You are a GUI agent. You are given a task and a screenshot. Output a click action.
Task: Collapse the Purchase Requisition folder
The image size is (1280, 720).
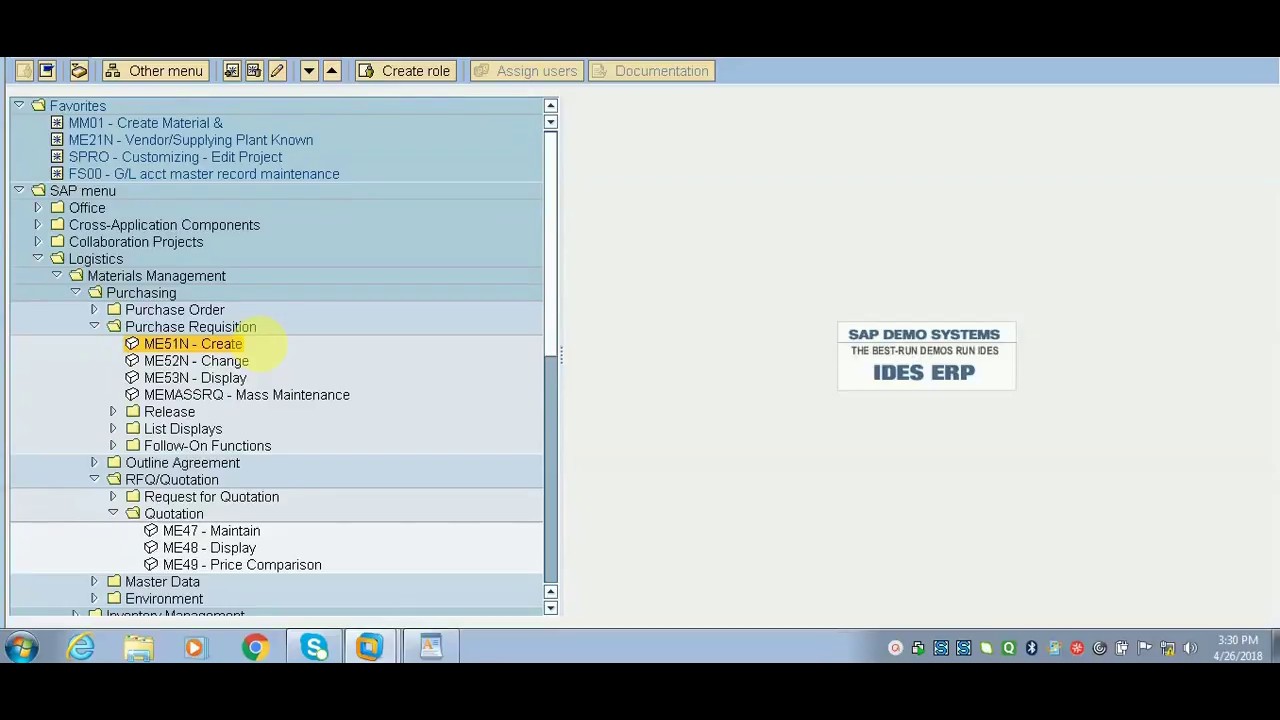[95, 326]
